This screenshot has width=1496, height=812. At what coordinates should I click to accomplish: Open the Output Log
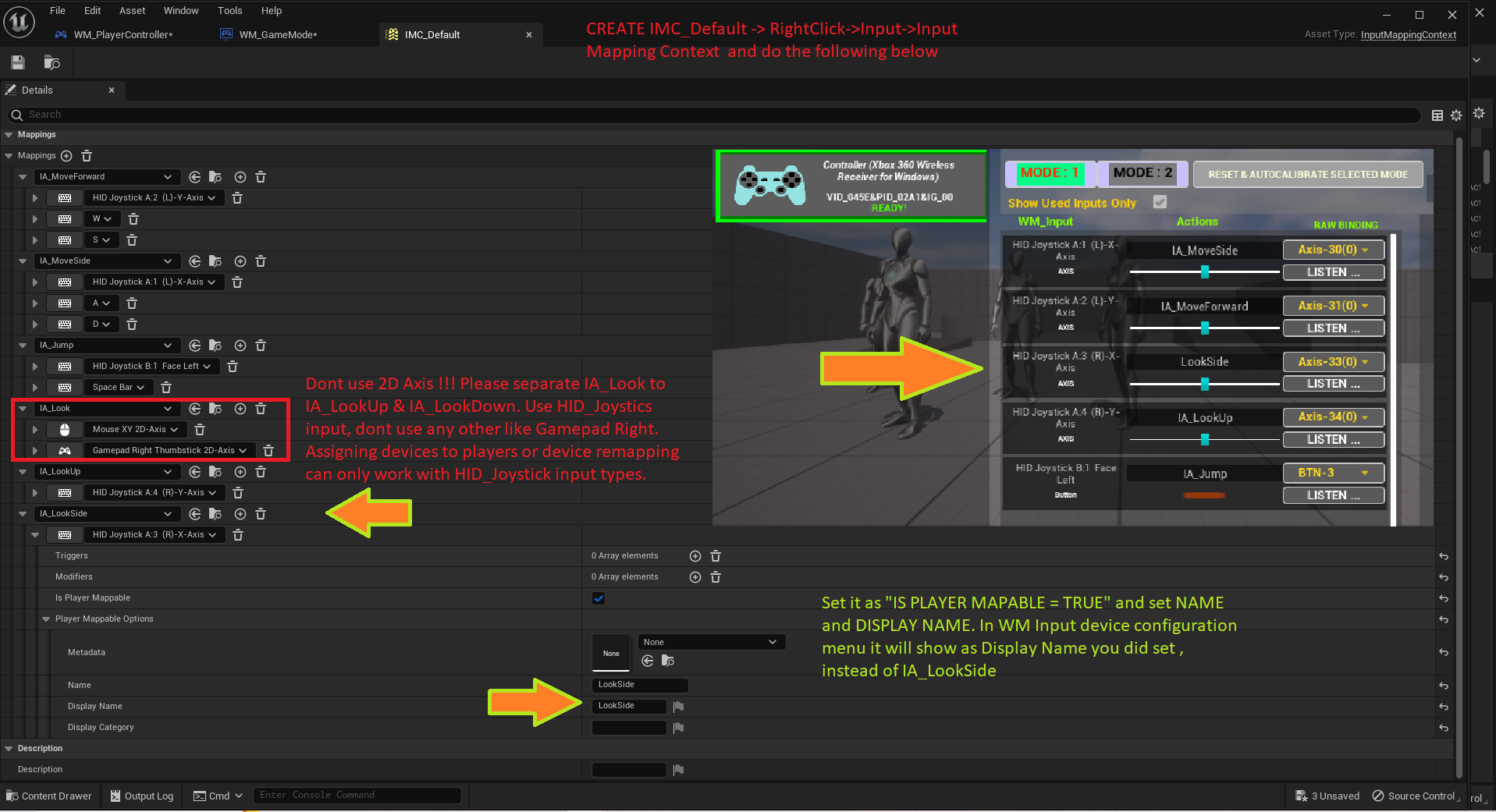142,796
